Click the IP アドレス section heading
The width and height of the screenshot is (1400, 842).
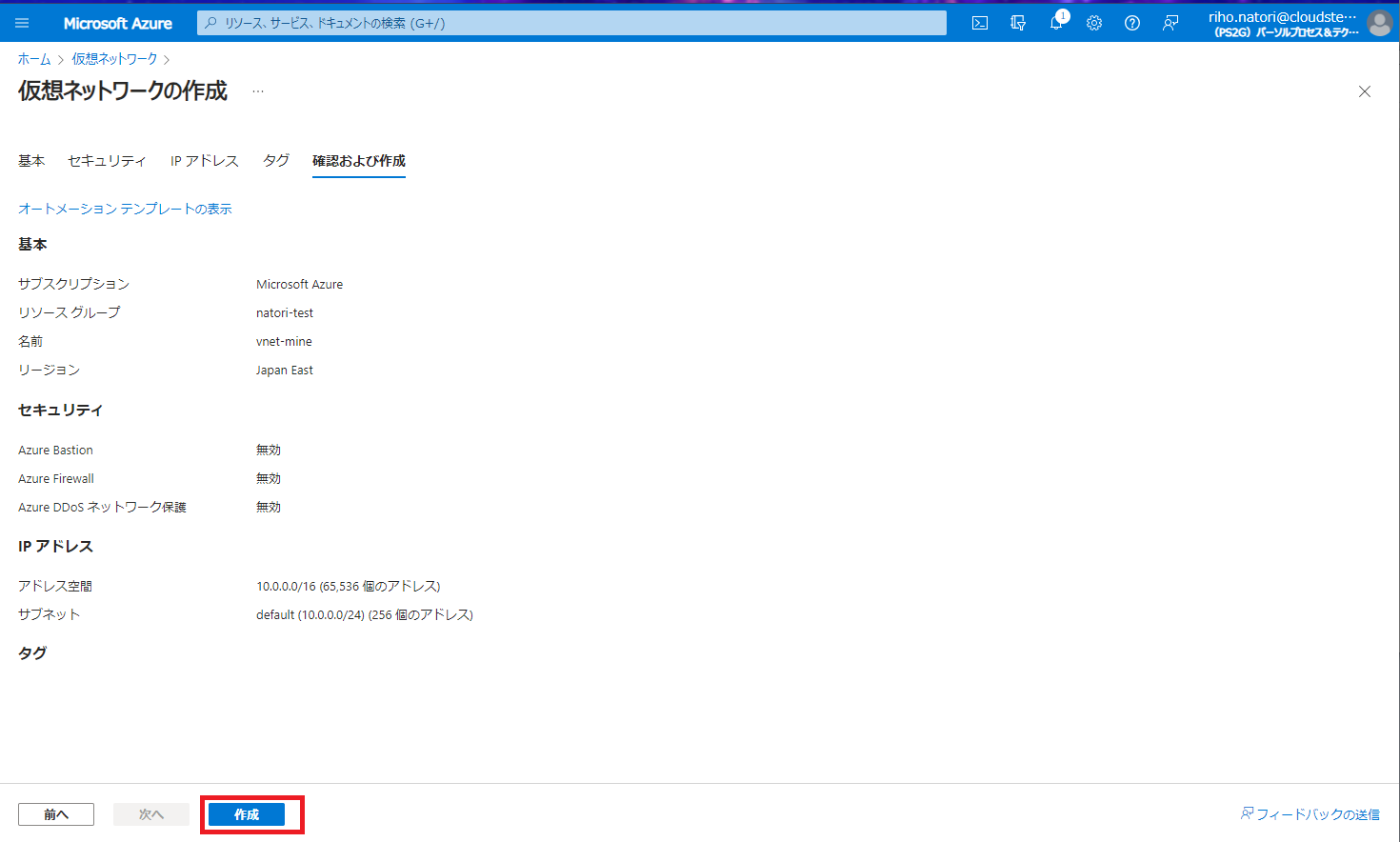[x=55, y=546]
